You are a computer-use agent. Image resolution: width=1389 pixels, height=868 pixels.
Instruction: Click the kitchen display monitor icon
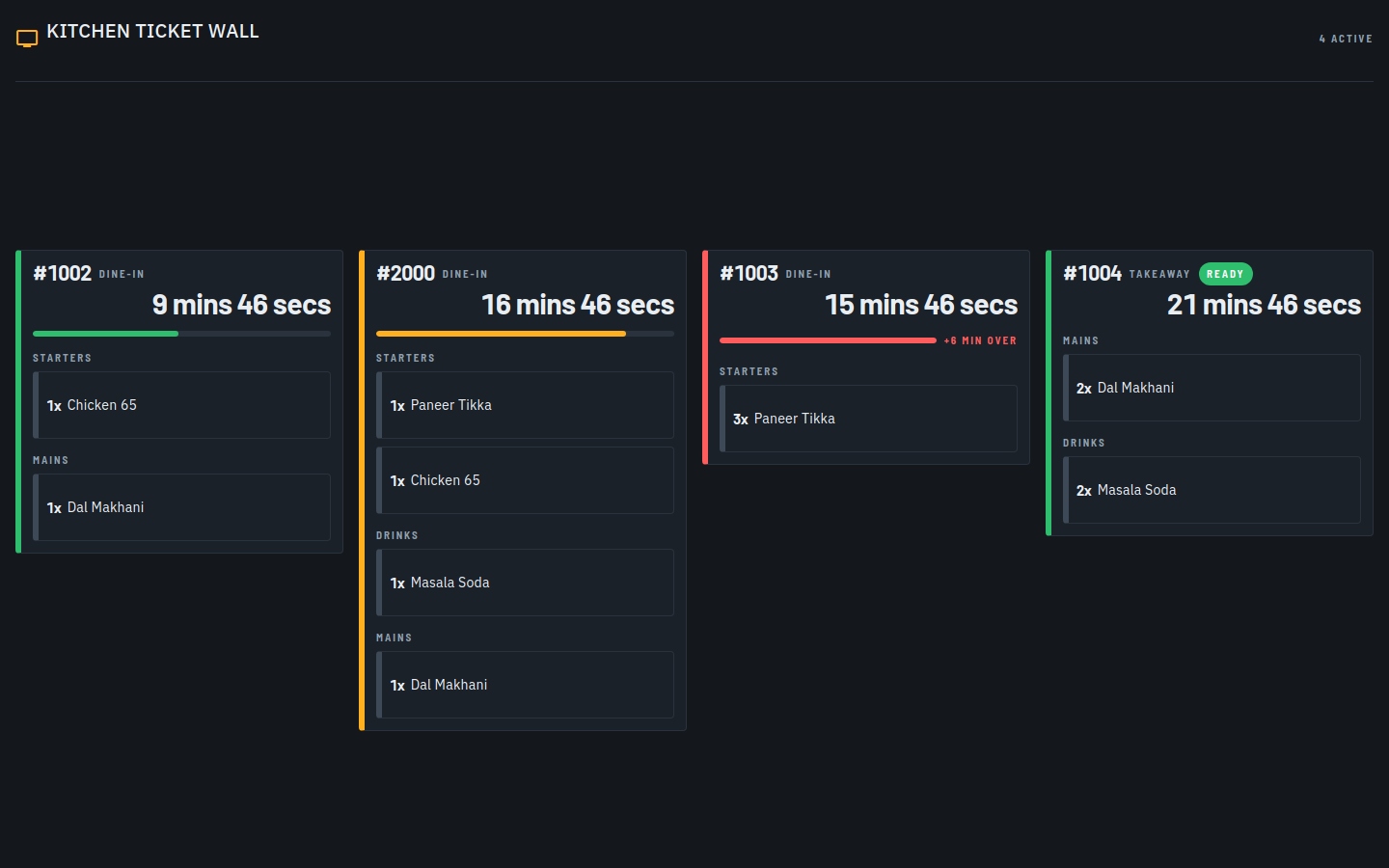(x=27, y=39)
